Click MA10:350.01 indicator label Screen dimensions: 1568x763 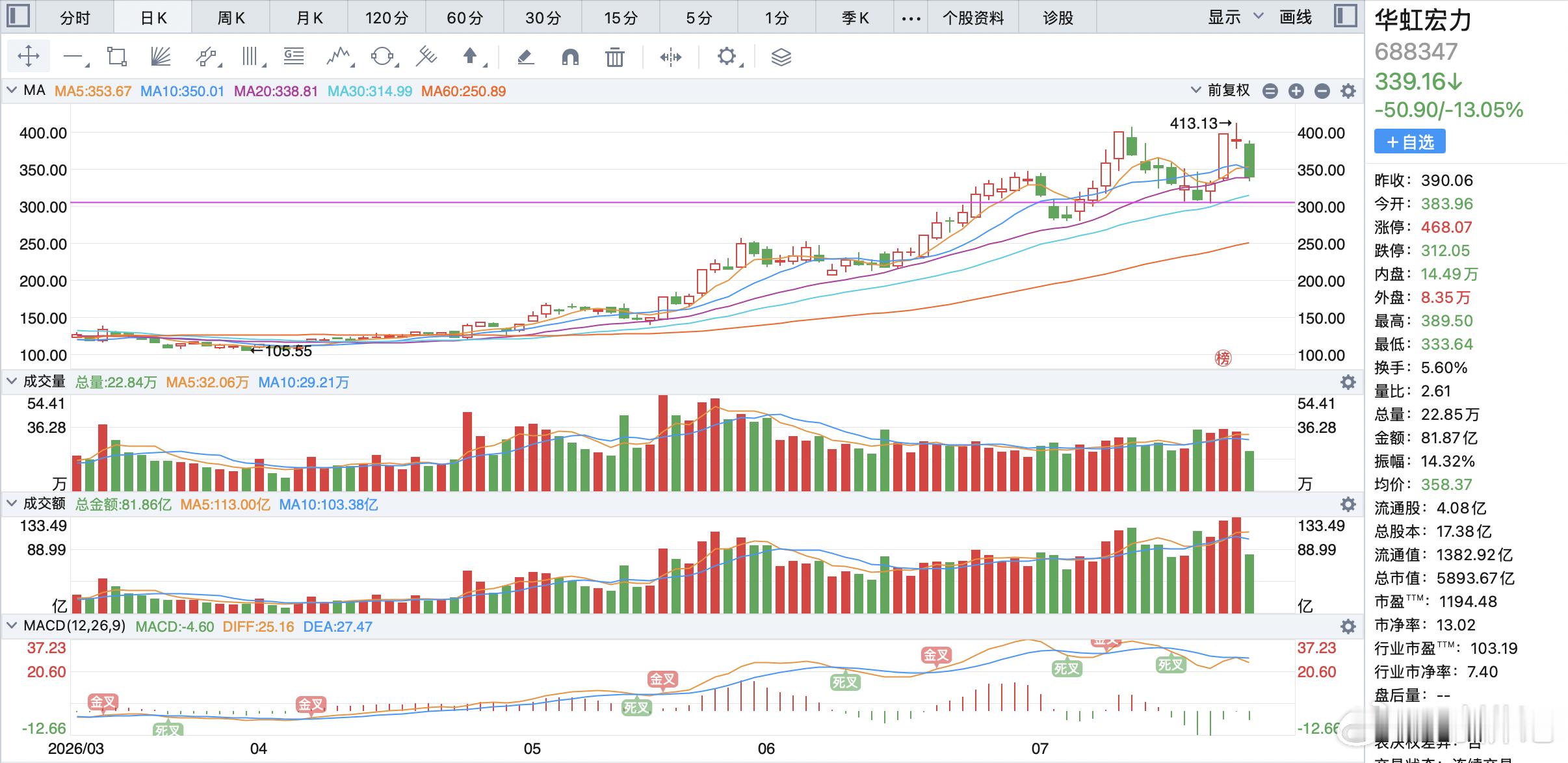[182, 91]
